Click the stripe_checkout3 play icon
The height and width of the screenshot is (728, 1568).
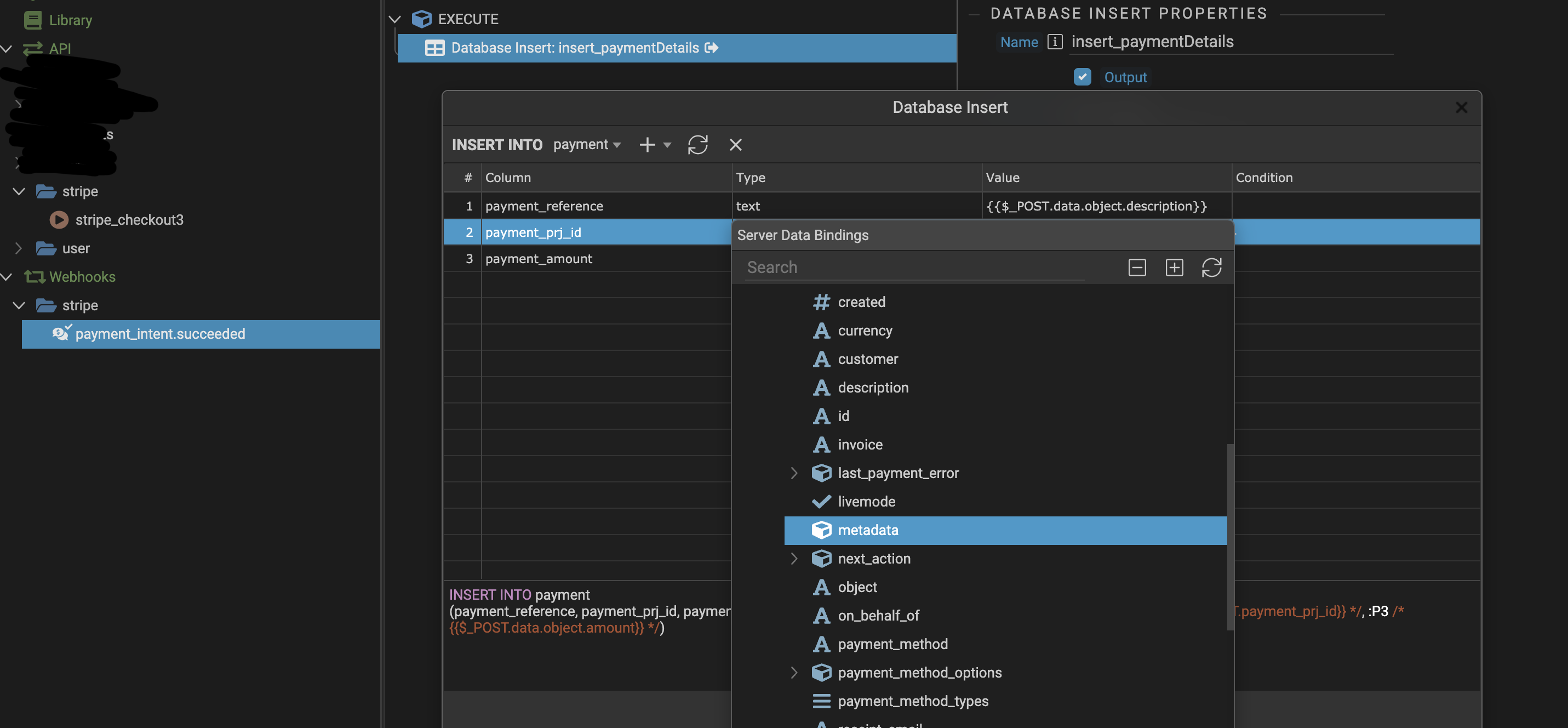tap(59, 219)
